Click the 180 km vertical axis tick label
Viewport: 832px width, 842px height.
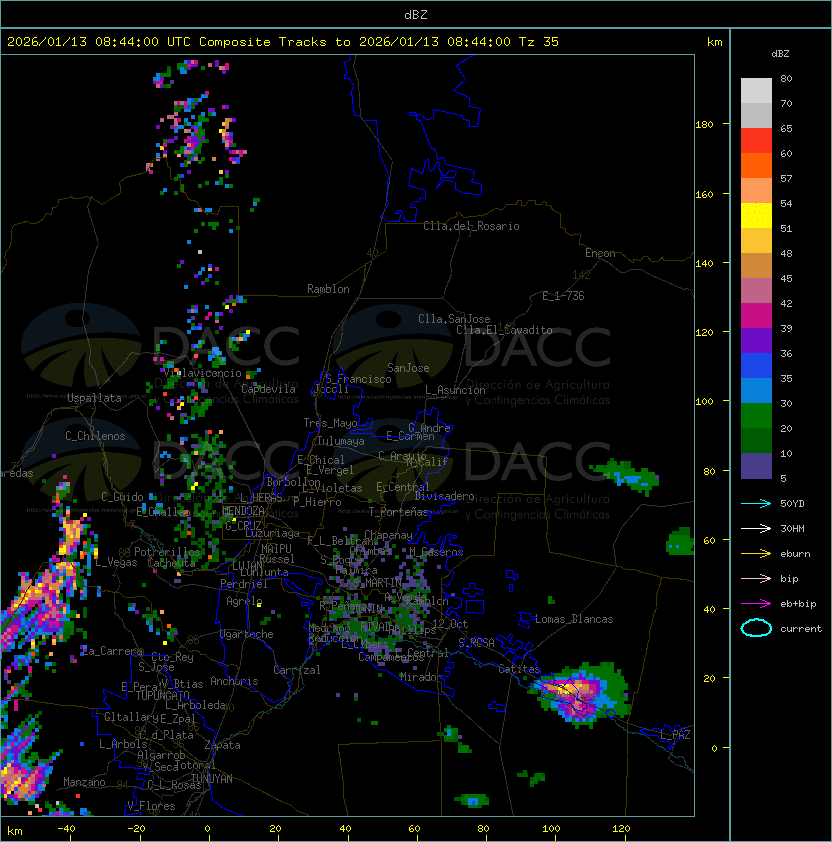pos(704,124)
